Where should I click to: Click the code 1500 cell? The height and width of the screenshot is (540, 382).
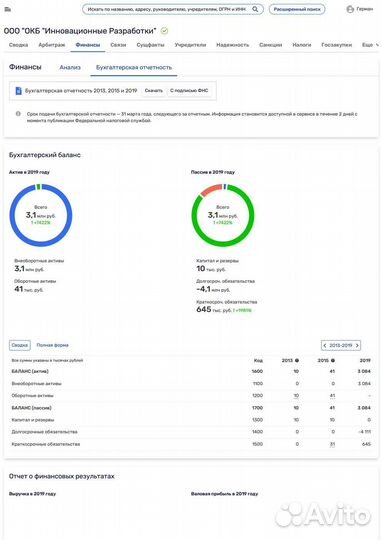pos(257,444)
